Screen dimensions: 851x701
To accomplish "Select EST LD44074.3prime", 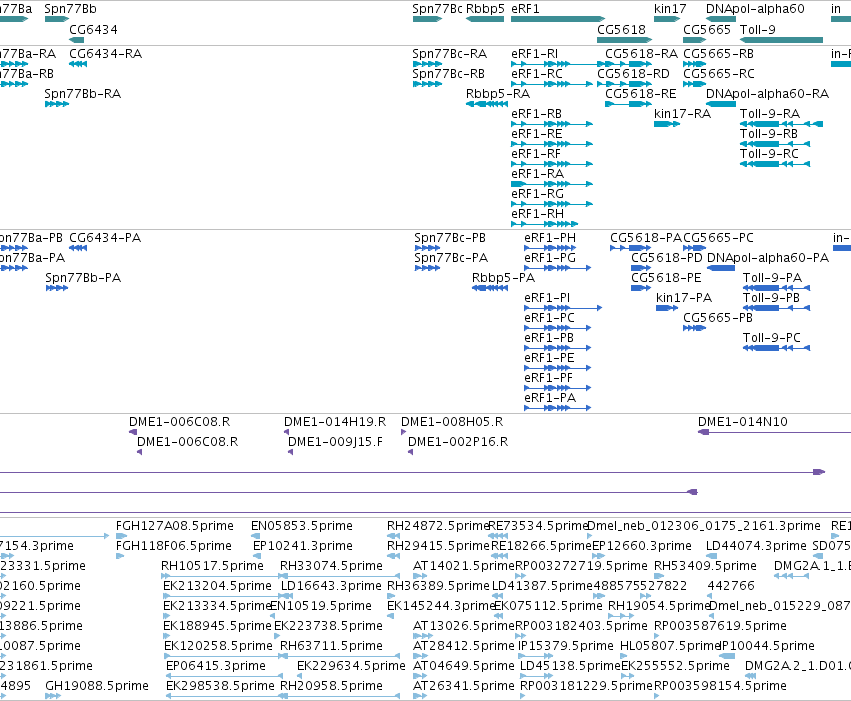I will 756,546.
